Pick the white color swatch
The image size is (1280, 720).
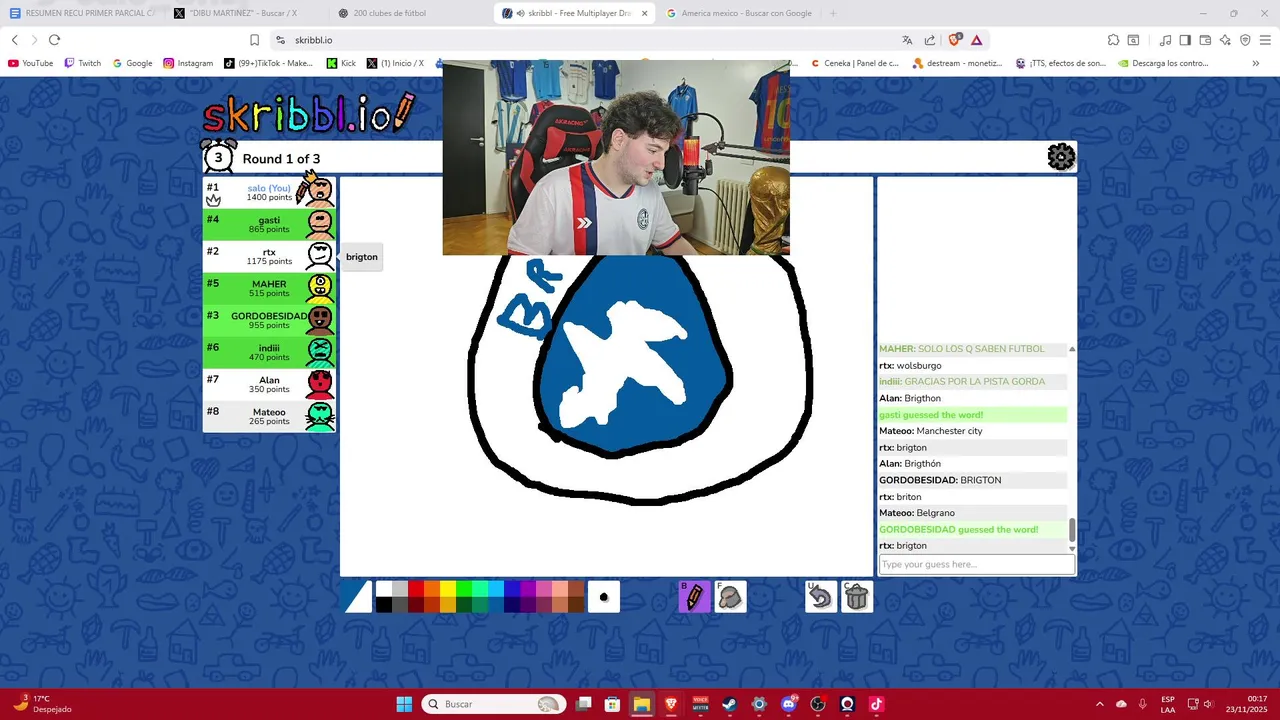pyautogui.click(x=384, y=589)
